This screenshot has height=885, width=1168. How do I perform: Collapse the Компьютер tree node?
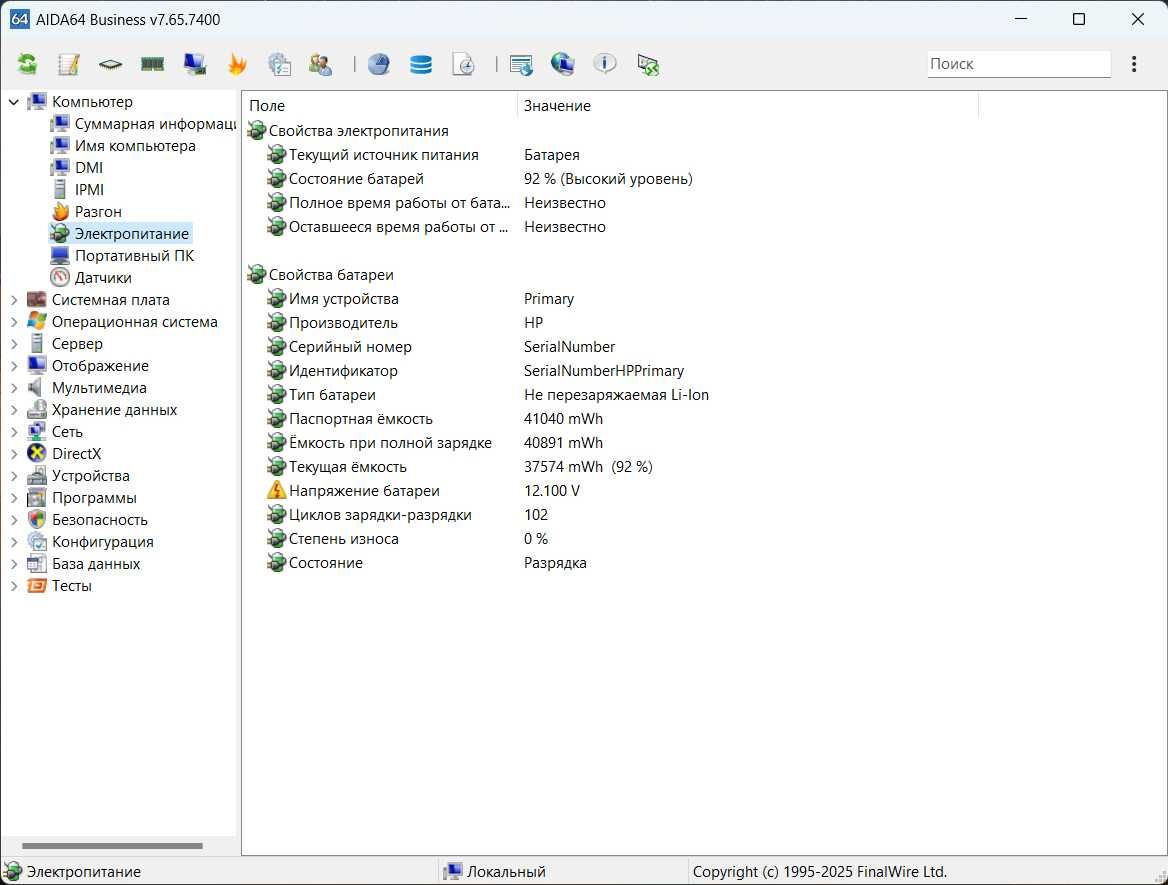pos(13,102)
